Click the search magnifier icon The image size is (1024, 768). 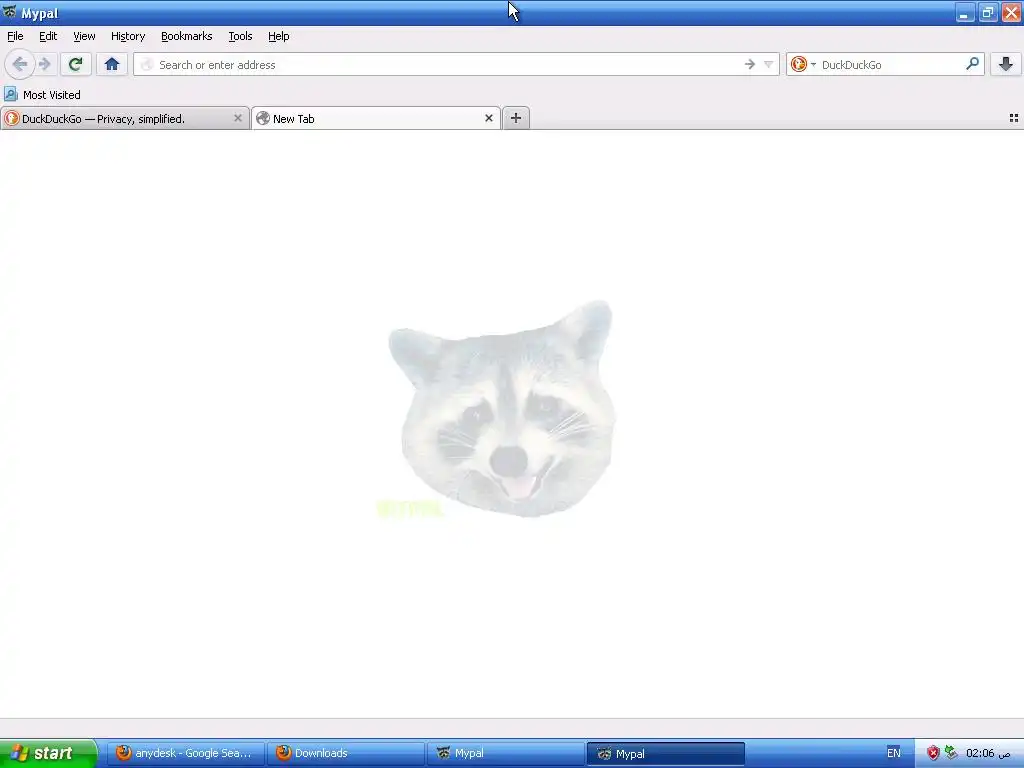pyautogui.click(x=972, y=64)
